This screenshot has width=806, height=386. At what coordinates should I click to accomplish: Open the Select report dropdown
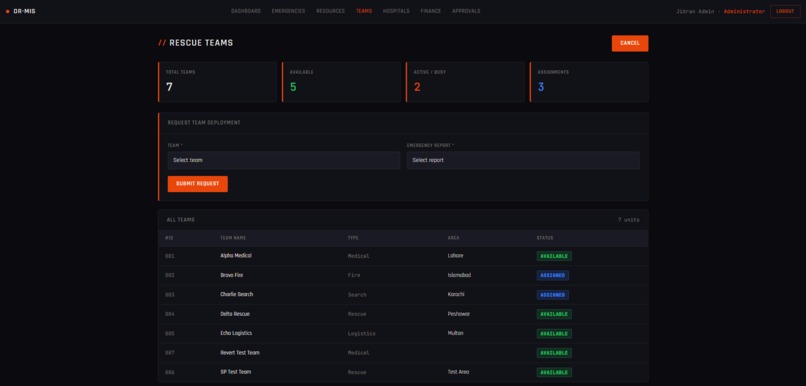click(523, 160)
